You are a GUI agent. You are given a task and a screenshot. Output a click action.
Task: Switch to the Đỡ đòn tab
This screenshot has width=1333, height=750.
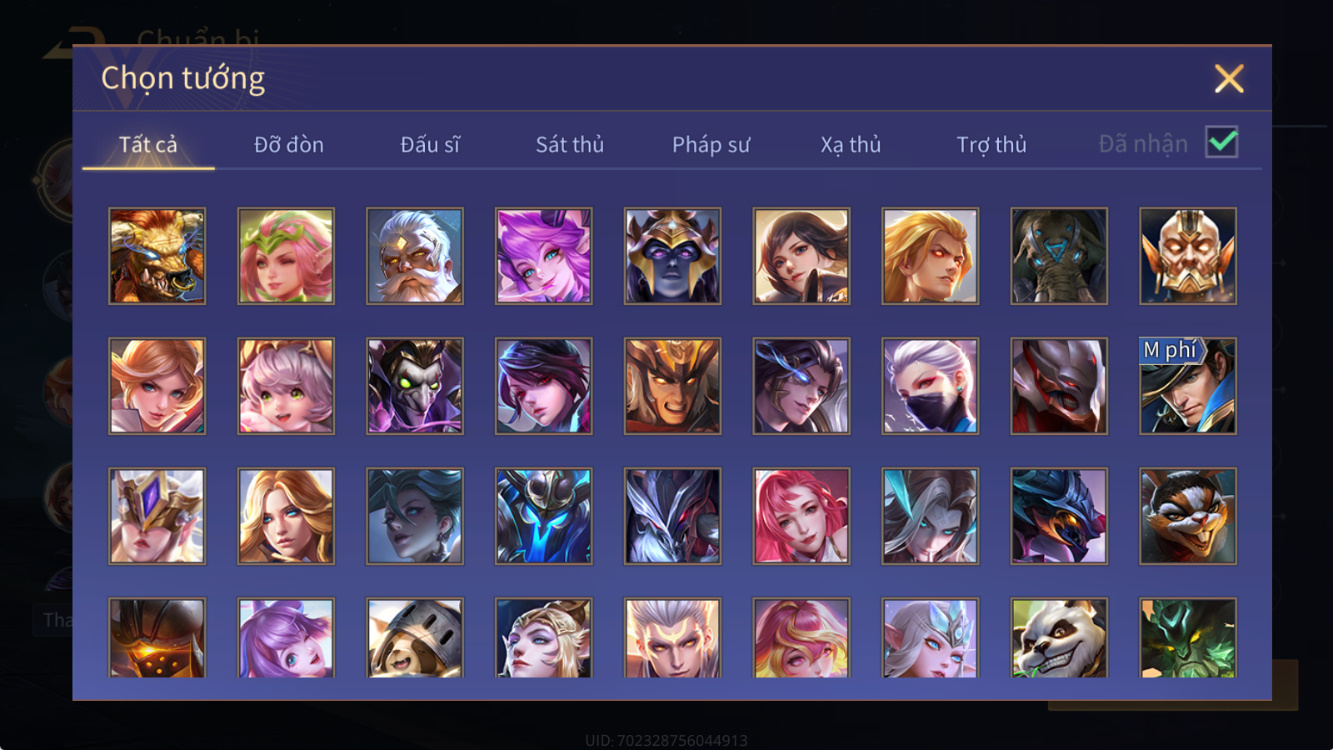tap(289, 145)
